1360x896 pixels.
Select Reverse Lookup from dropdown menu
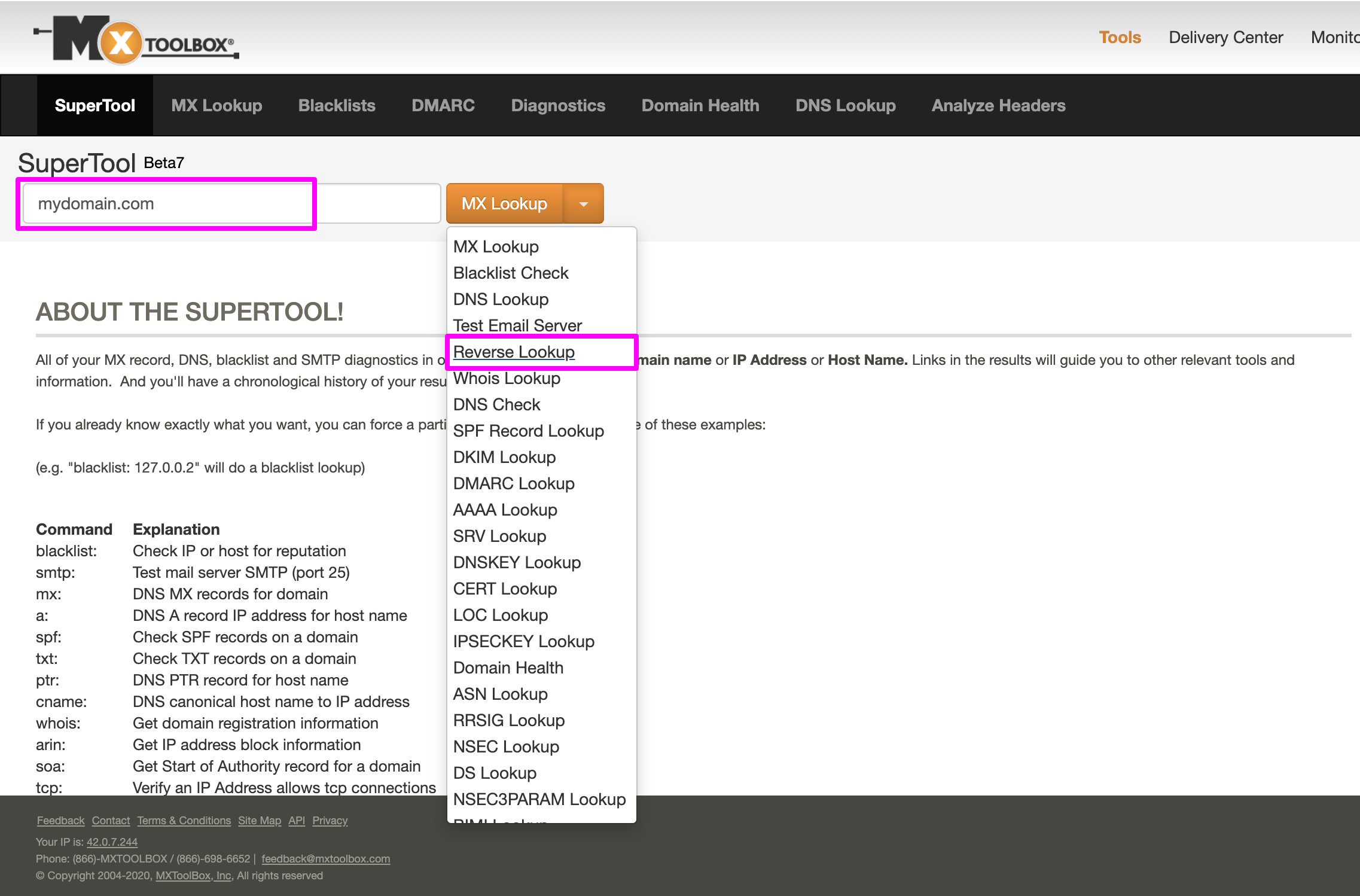(514, 351)
